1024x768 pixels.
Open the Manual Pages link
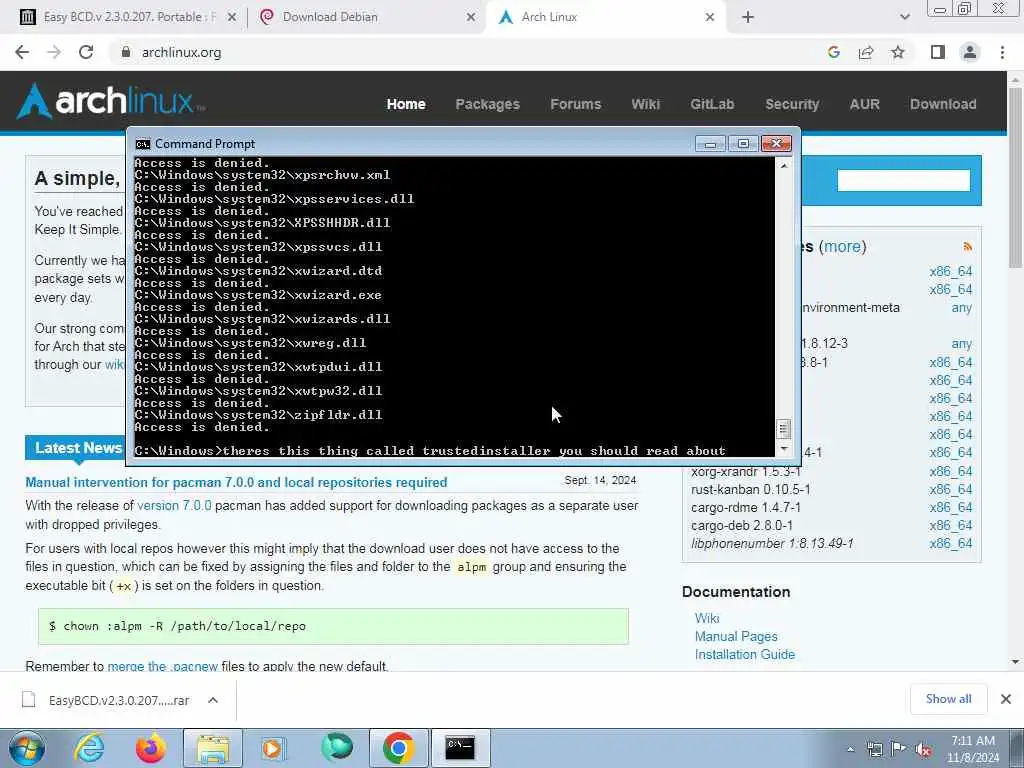[x=736, y=636]
